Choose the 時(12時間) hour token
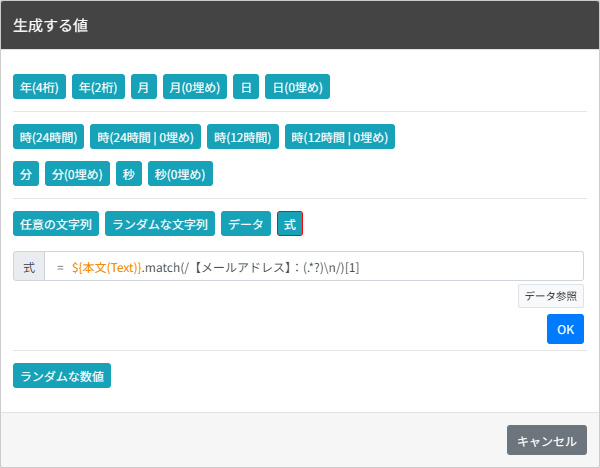The image size is (600, 468). point(243,137)
